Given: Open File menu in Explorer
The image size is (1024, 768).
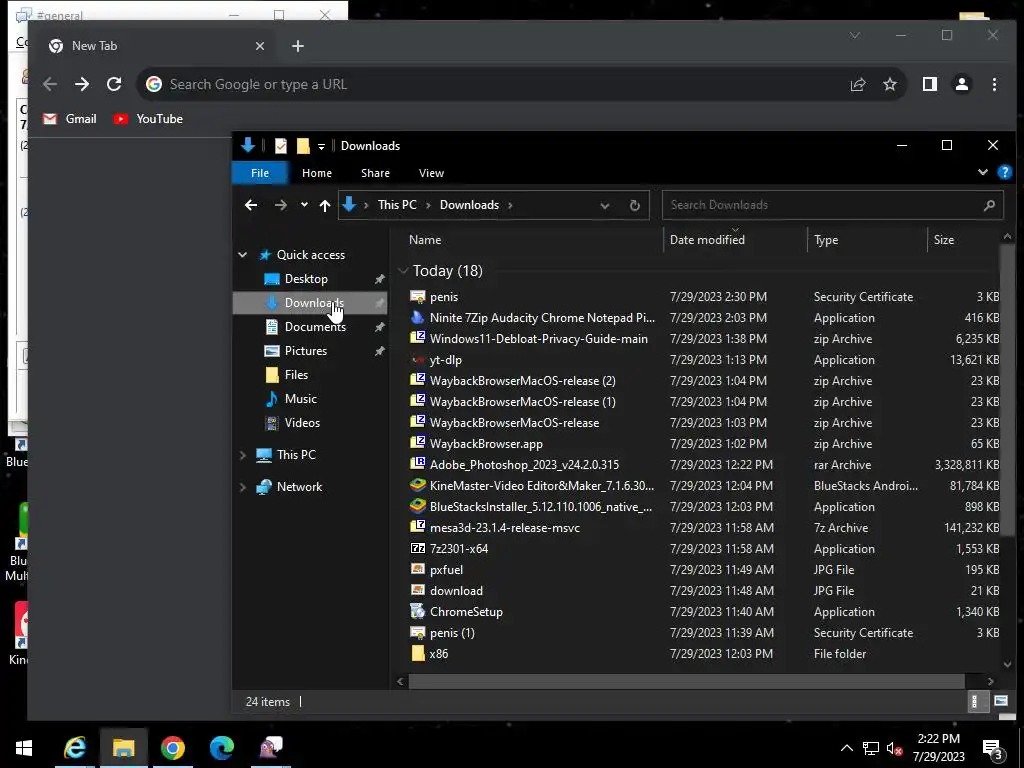Looking at the screenshot, I should pyautogui.click(x=260, y=173).
